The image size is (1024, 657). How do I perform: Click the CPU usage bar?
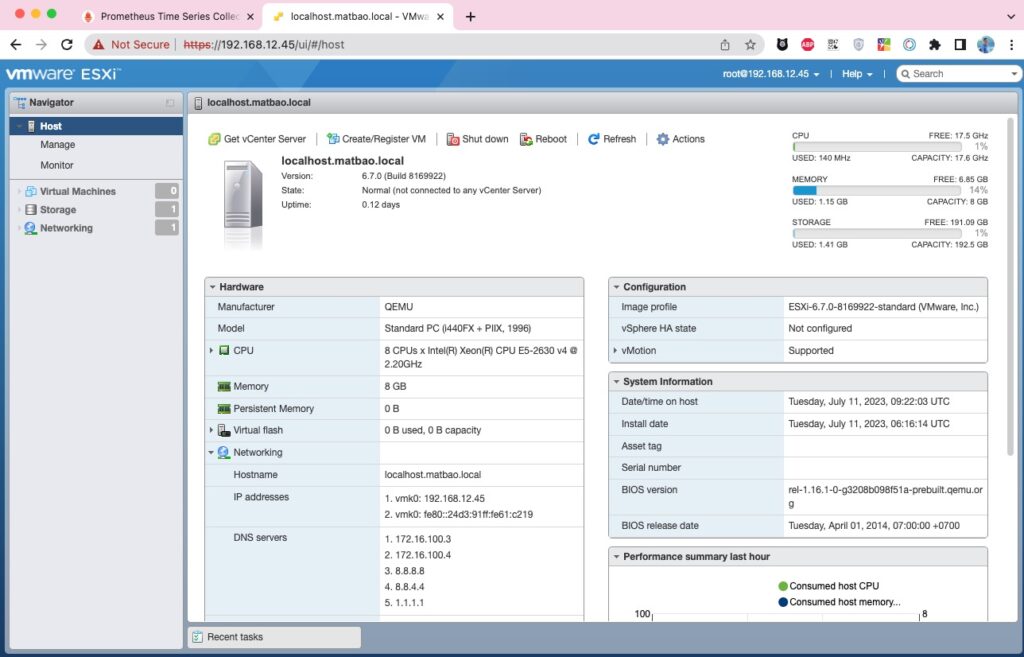877,147
